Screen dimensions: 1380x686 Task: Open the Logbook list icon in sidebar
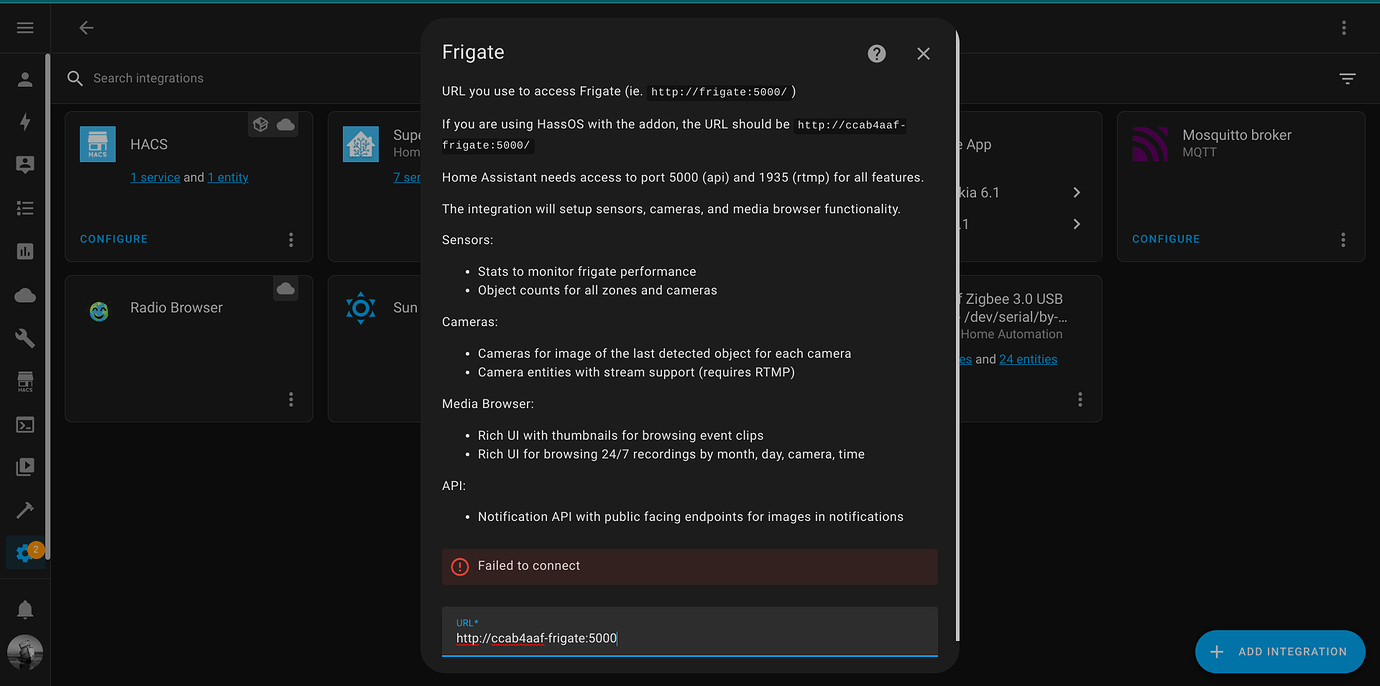click(25, 207)
